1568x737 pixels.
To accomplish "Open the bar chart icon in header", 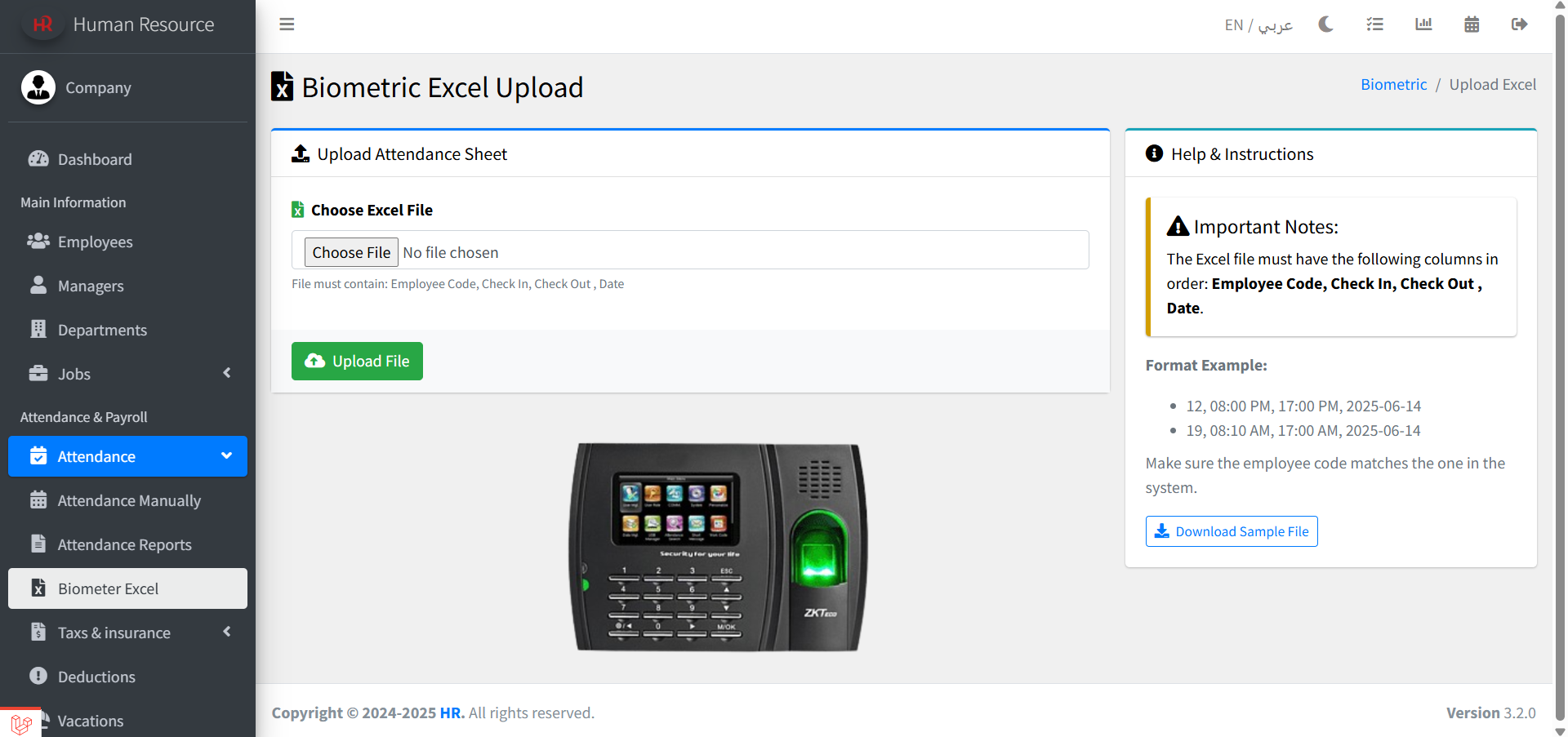I will tap(1423, 24).
